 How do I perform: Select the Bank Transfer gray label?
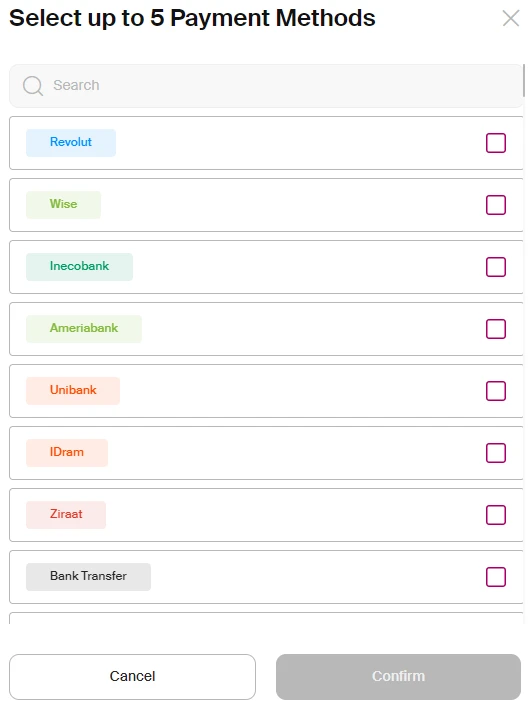88,577
